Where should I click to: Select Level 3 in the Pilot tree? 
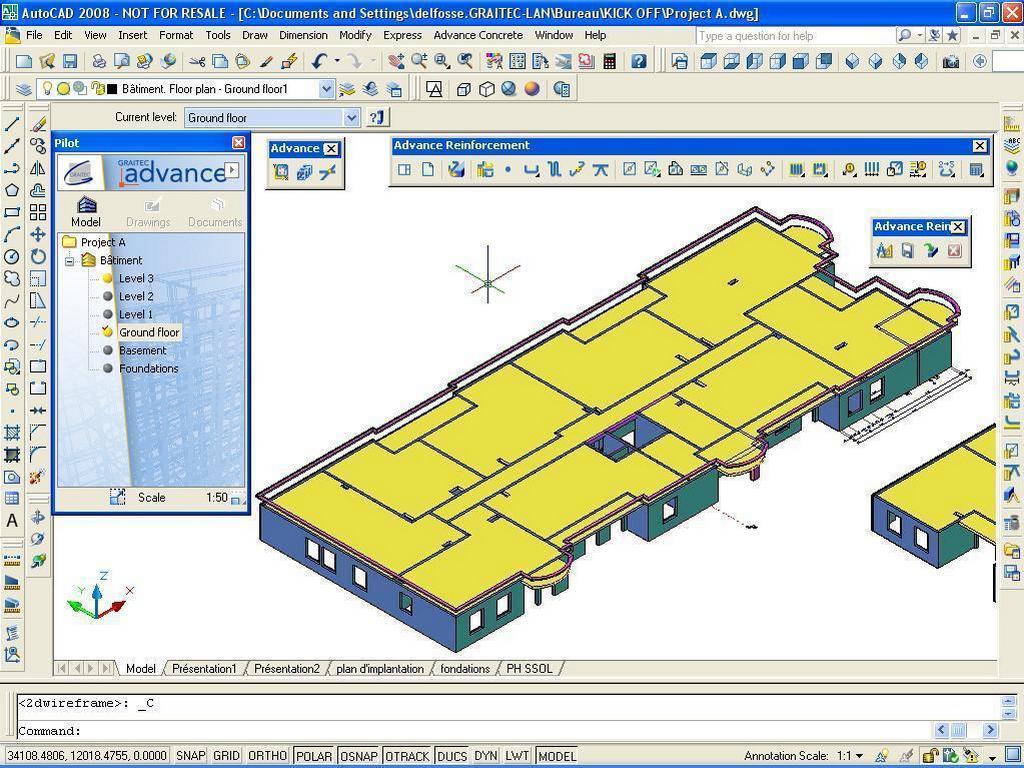tap(136, 278)
